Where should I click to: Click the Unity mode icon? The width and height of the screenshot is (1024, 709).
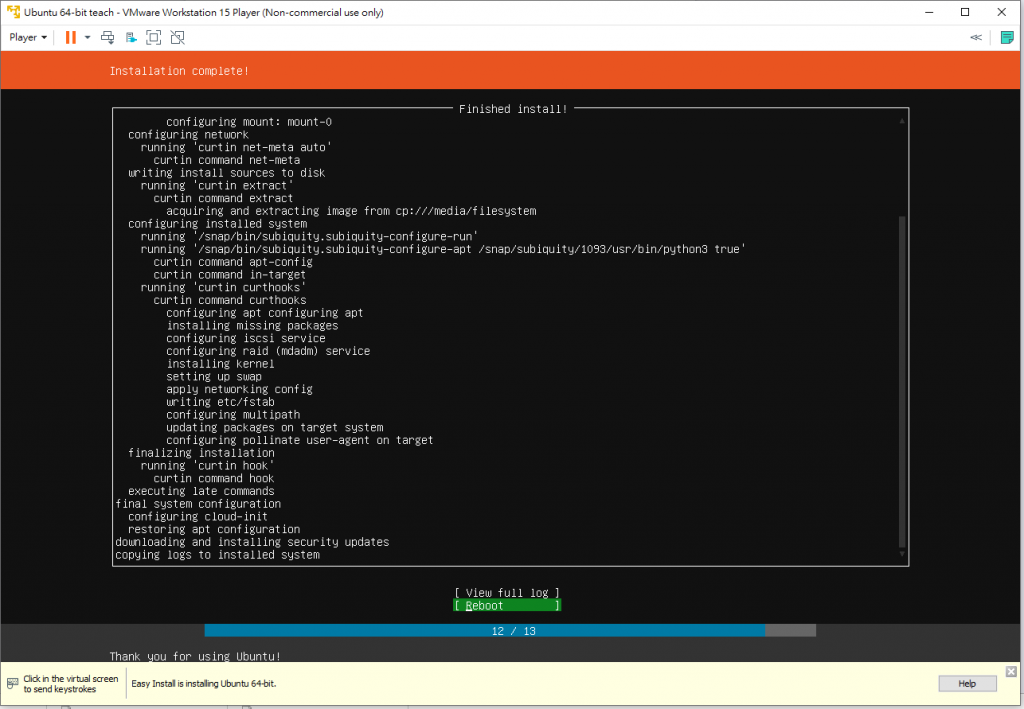pos(178,37)
